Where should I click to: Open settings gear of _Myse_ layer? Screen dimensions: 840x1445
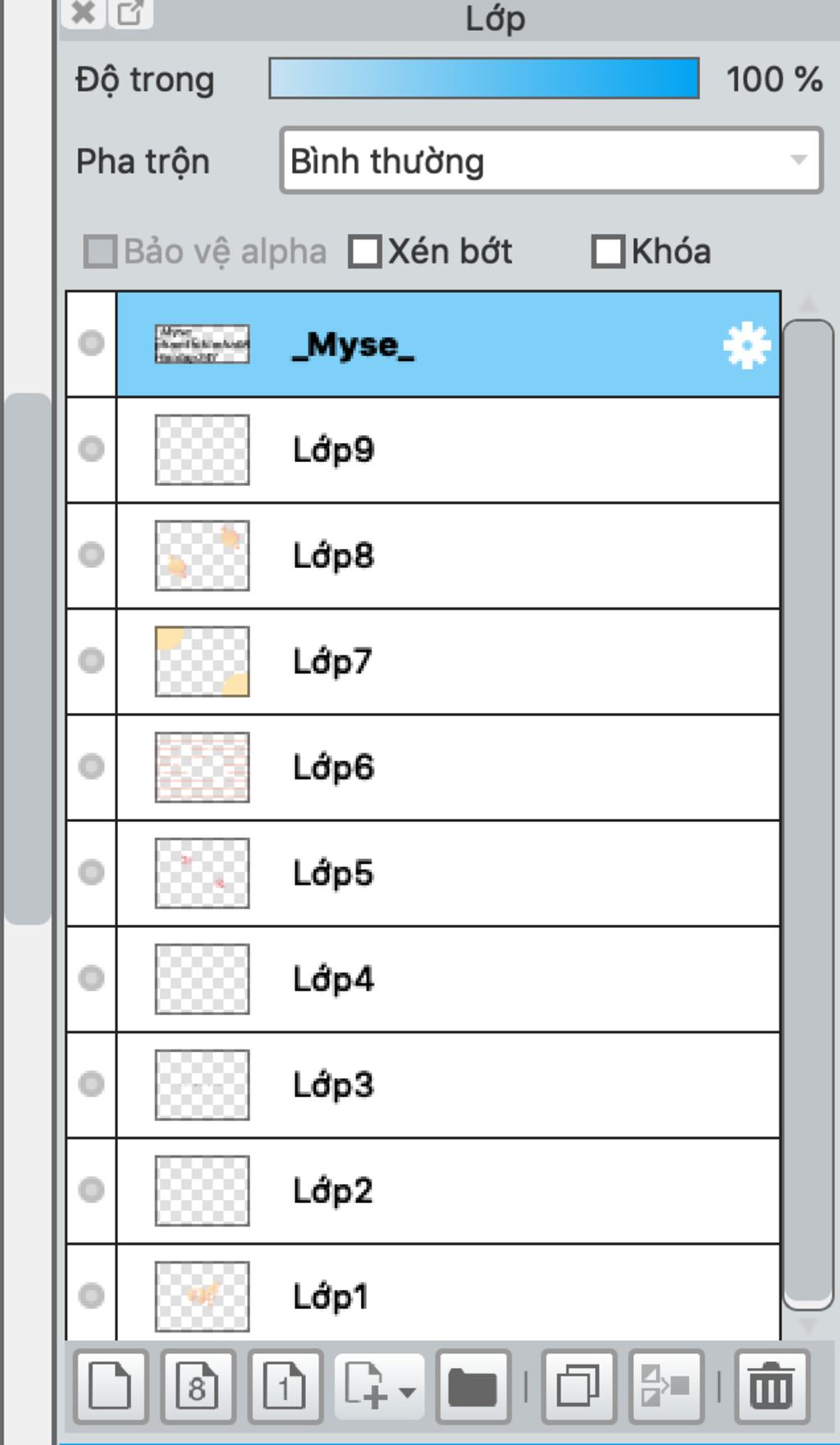pos(746,346)
